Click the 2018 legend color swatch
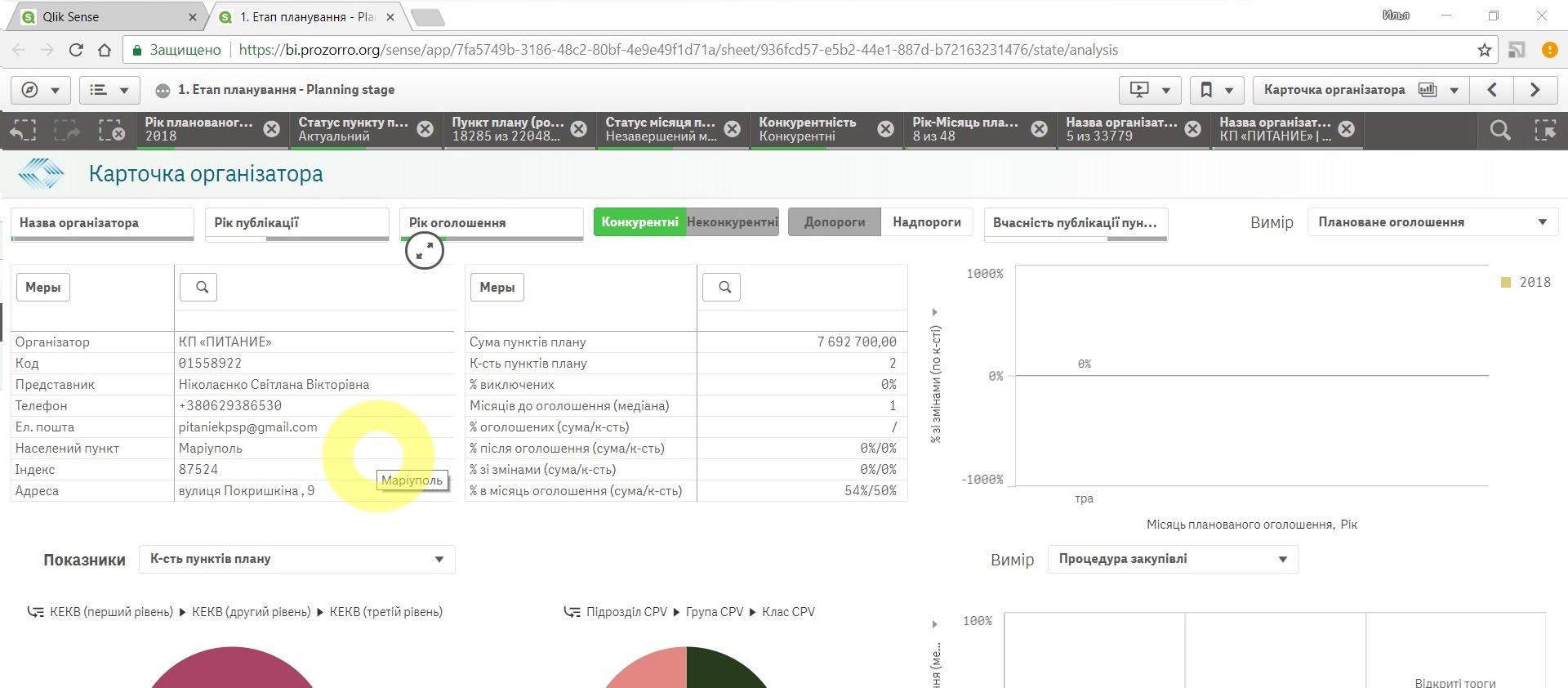This screenshot has height=688, width=1568. 1506,283
